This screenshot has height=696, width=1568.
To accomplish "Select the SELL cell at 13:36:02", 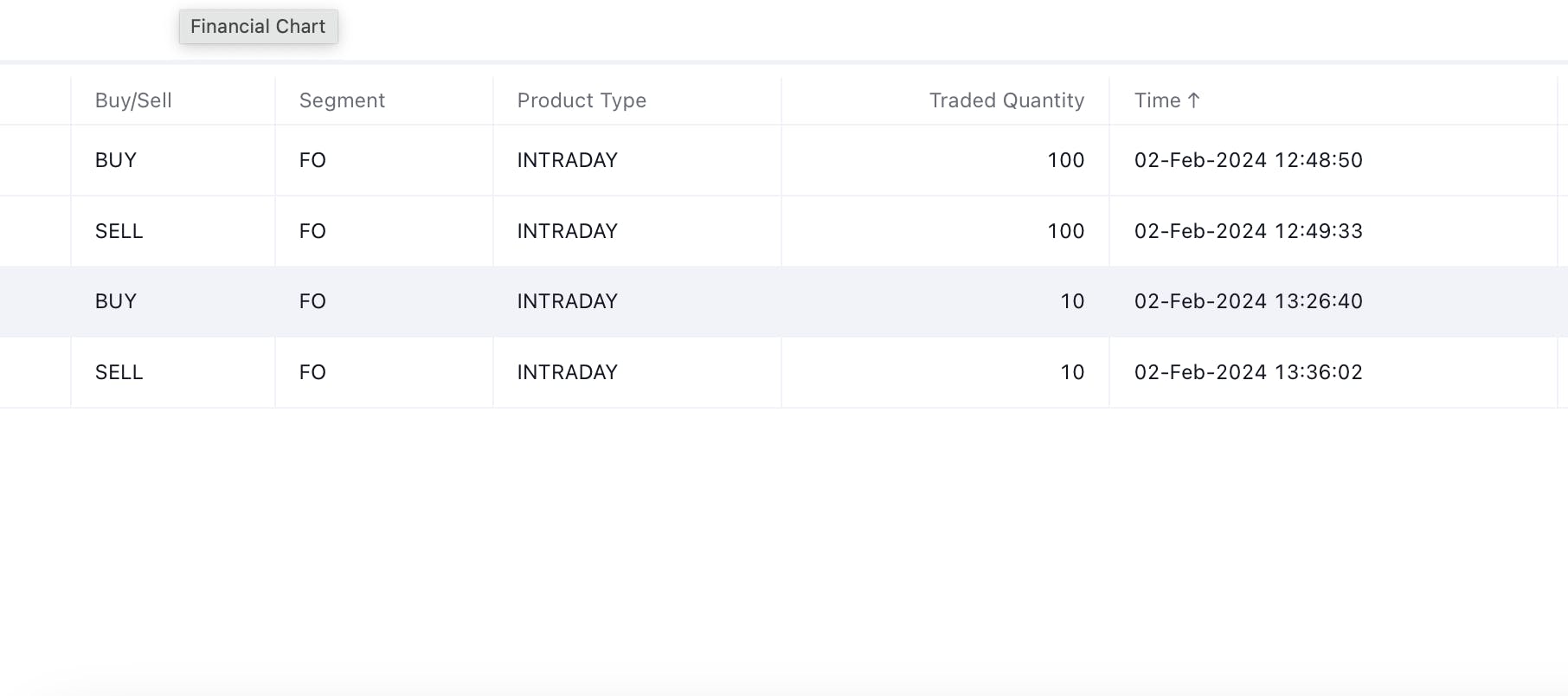I will 119,372.
